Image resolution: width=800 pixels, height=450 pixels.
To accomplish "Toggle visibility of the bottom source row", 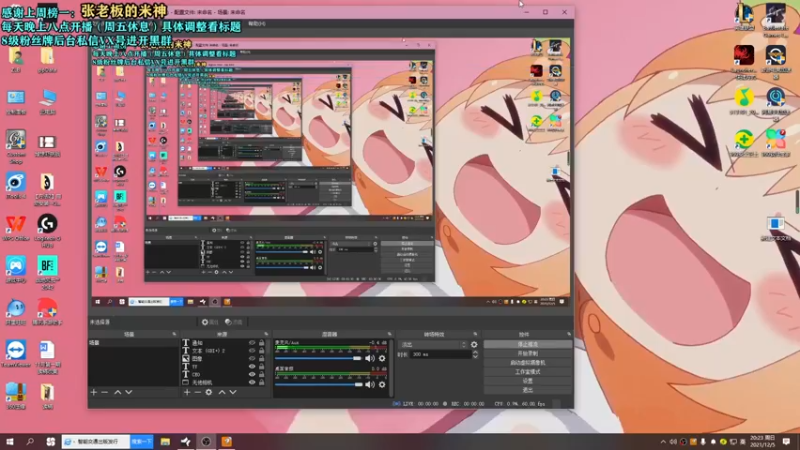I will 252,382.
